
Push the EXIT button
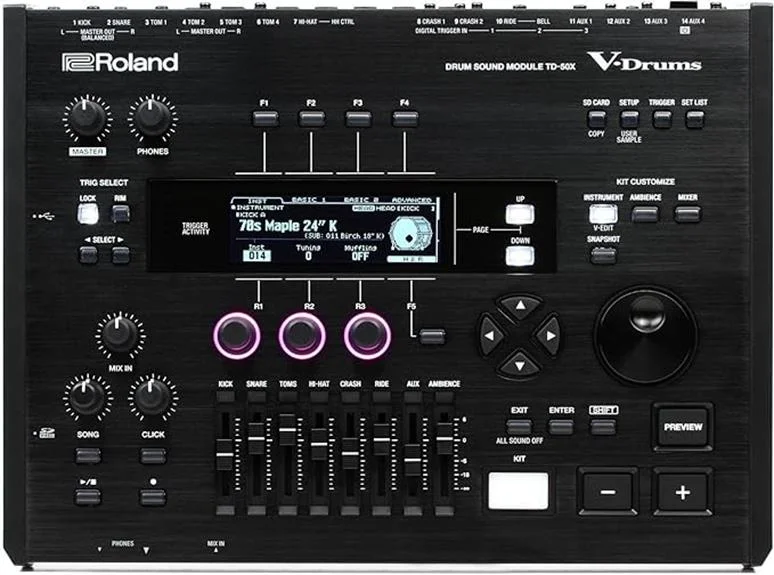click(x=519, y=427)
